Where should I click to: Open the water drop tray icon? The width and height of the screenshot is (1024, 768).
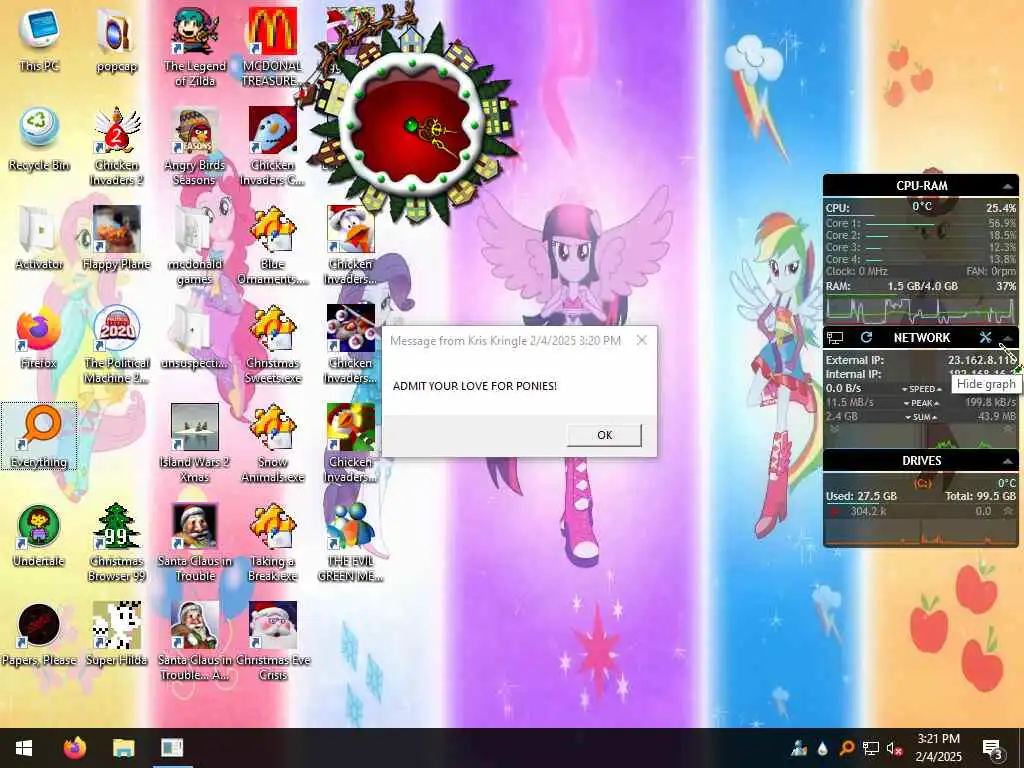click(822, 748)
